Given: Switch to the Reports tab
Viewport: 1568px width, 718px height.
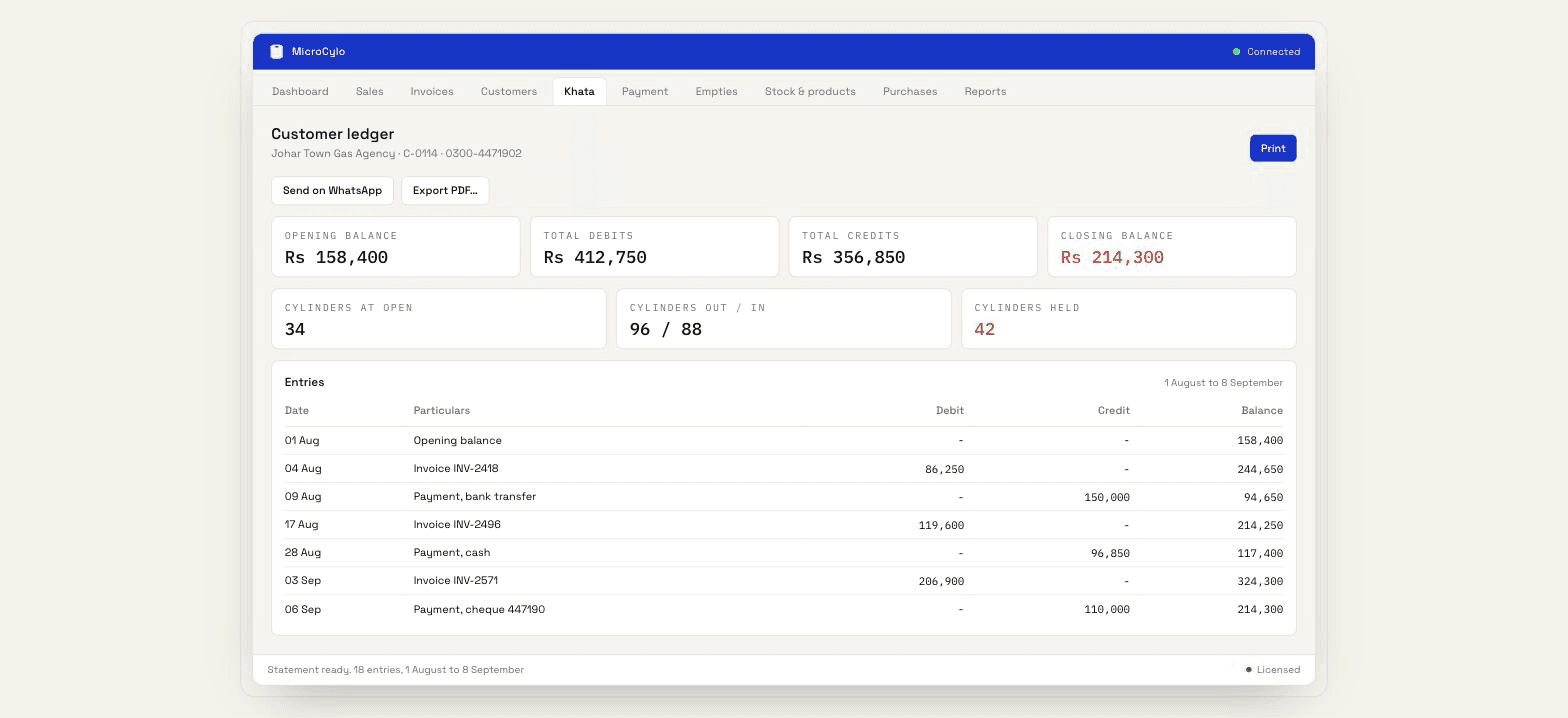Looking at the screenshot, I should pos(985,91).
